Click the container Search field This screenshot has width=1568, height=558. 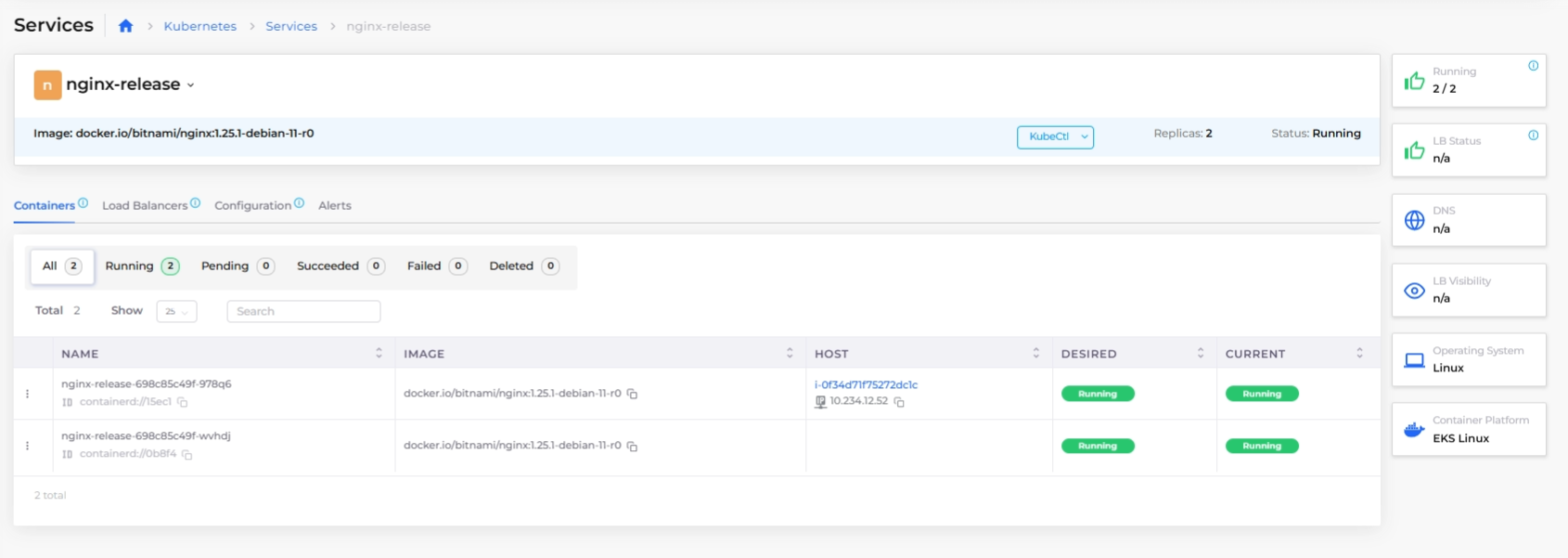point(303,312)
